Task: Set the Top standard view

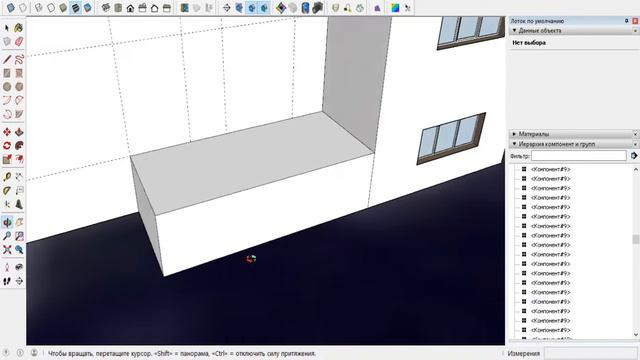Action: coord(118,7)
